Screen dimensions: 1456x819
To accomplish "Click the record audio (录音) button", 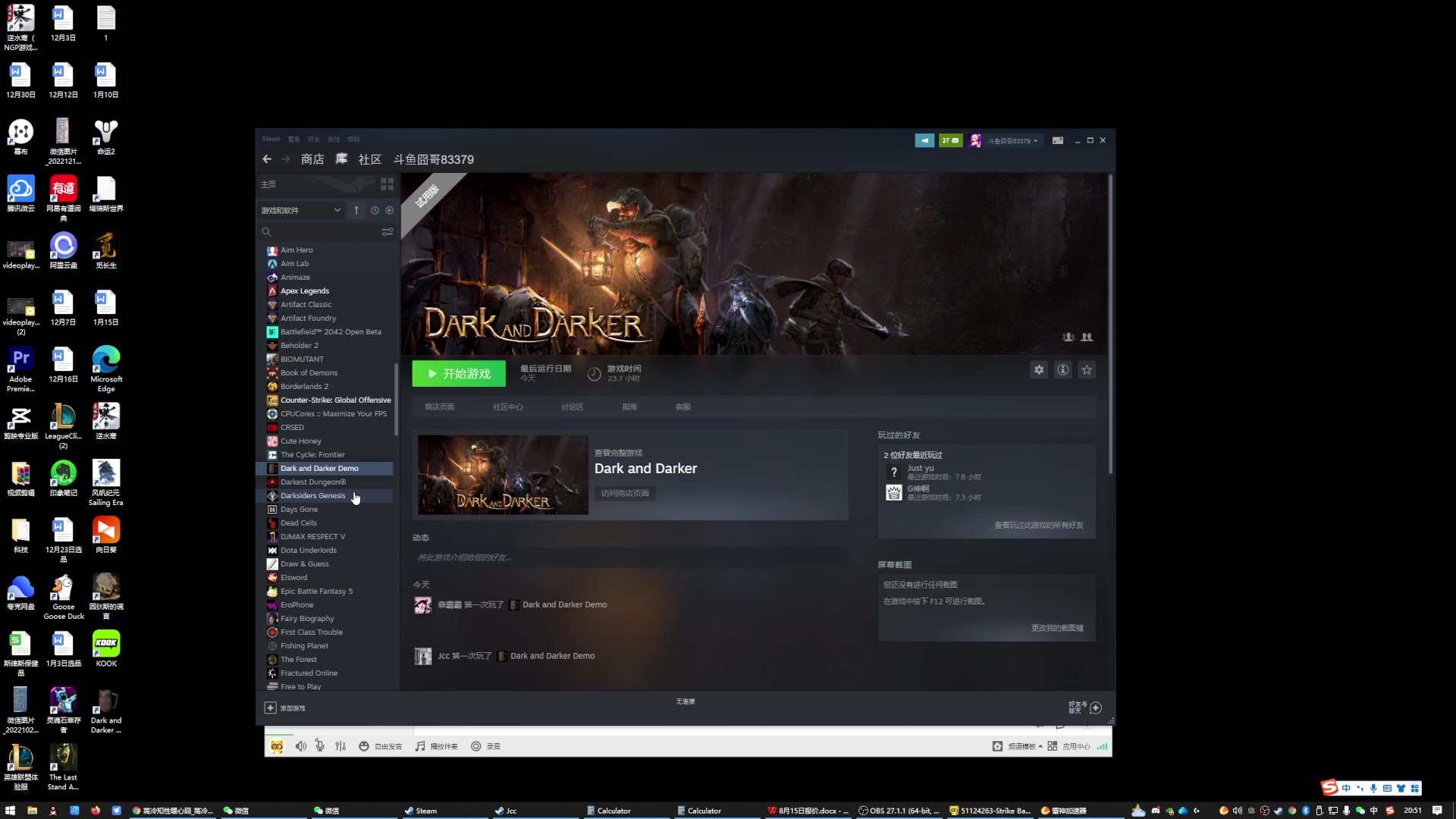I will point(485,746).
